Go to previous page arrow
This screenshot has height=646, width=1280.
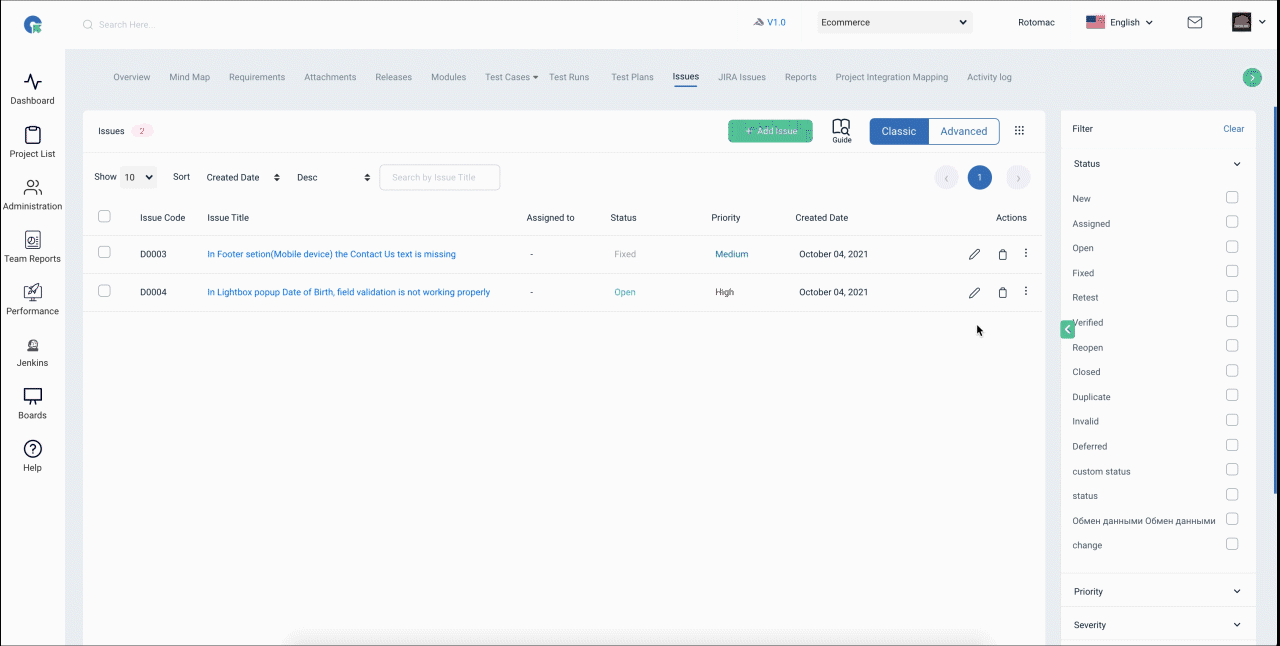point(946,178)
